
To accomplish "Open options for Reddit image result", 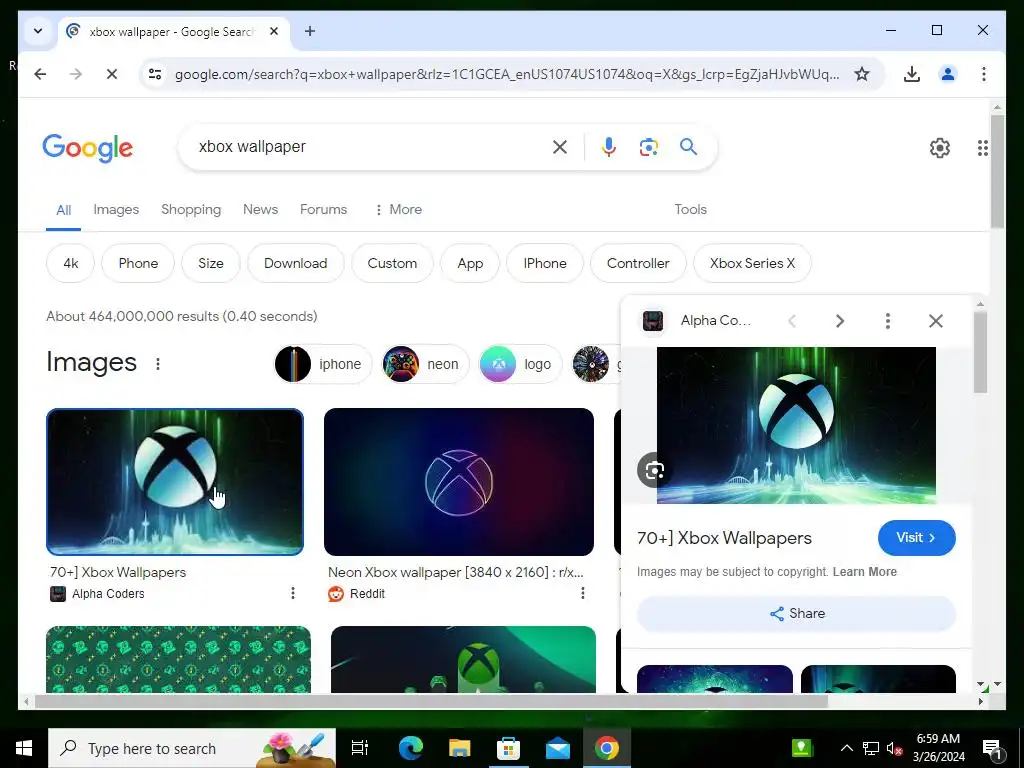I will (583, 593).
